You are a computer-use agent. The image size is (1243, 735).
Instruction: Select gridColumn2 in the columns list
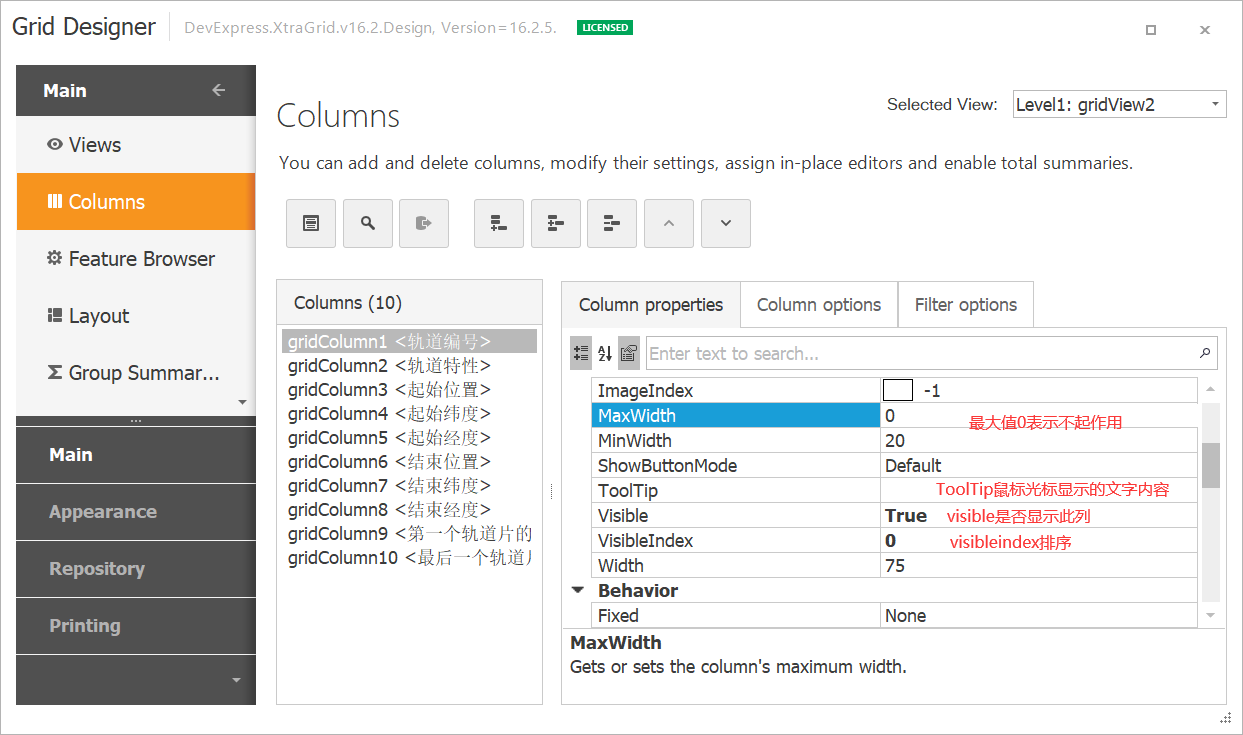pyautogui.click(x=409, y=365)
